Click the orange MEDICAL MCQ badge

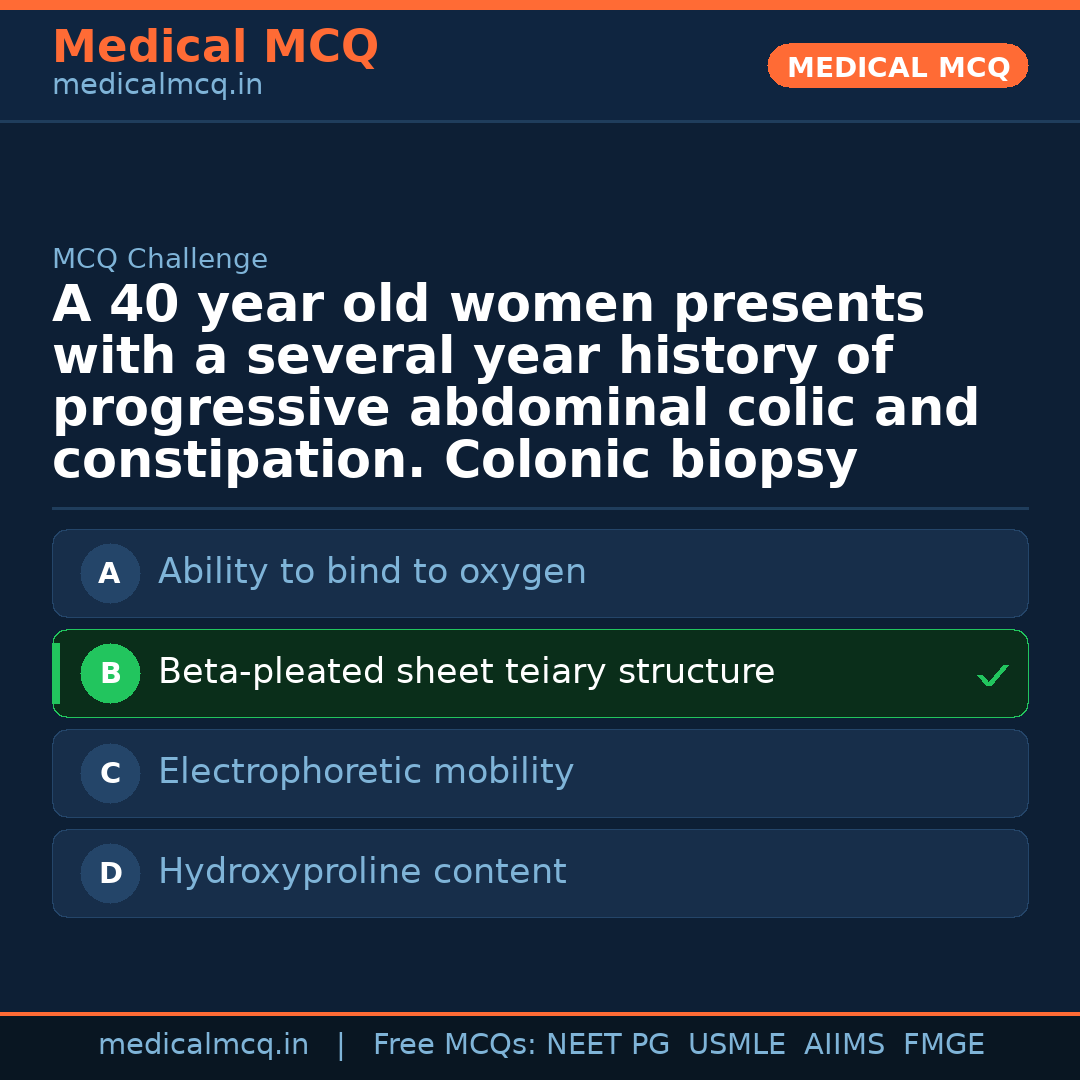[x=898, y=67]
